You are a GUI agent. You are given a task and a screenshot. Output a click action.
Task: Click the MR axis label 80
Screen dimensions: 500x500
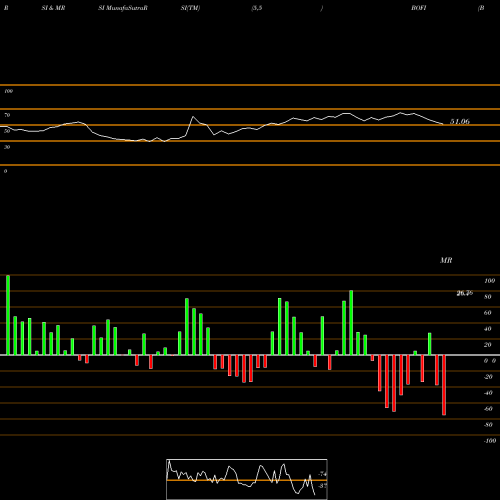488,297
